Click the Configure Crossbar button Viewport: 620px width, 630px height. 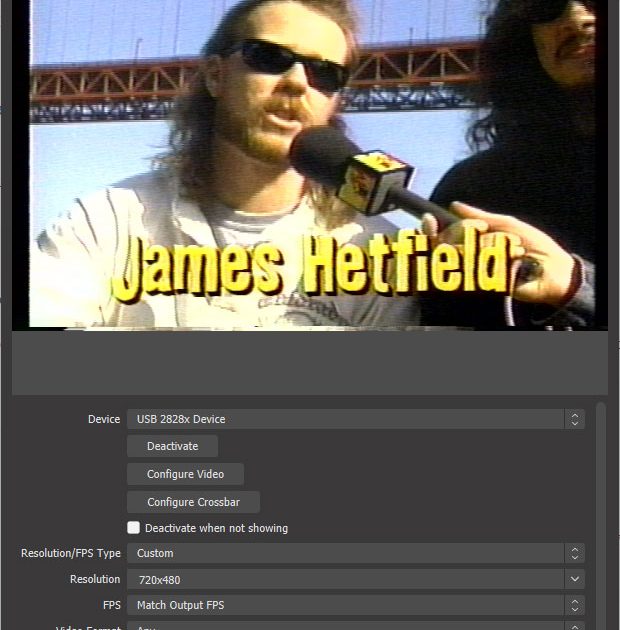click(193, 502)
